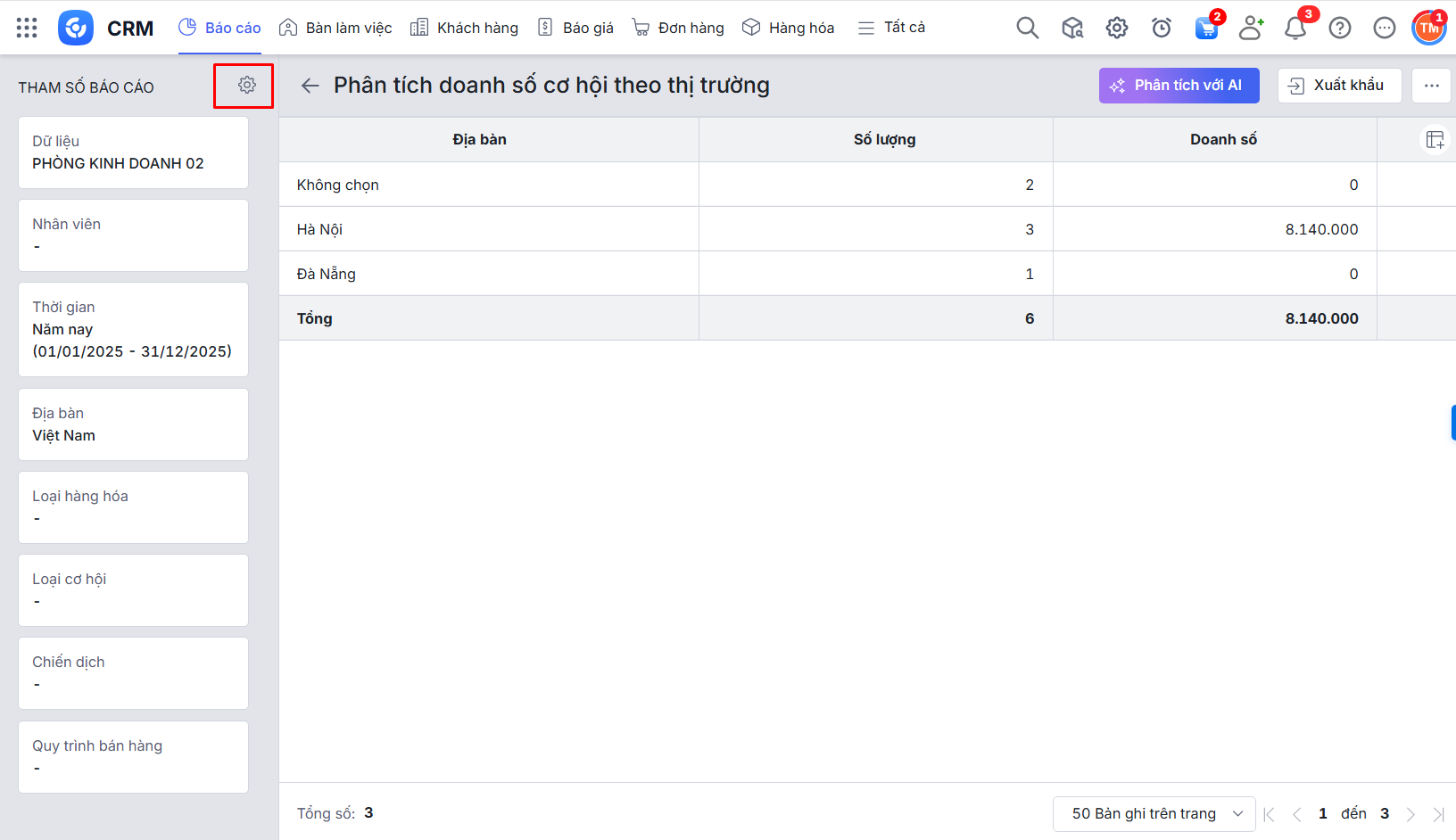
Task: Click the add user icon
Action: point(1251,28)
